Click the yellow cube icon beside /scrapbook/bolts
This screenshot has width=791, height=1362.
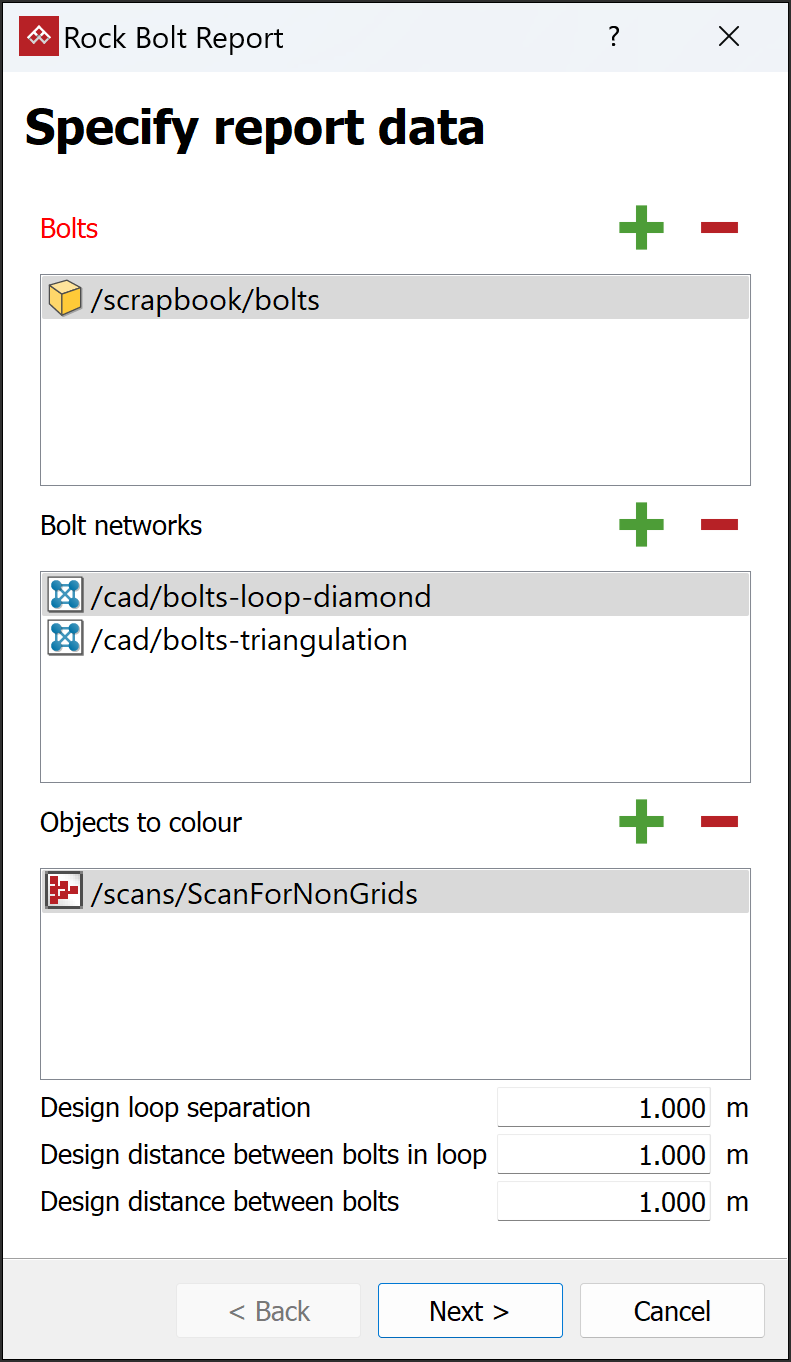[x=65, y=299]
